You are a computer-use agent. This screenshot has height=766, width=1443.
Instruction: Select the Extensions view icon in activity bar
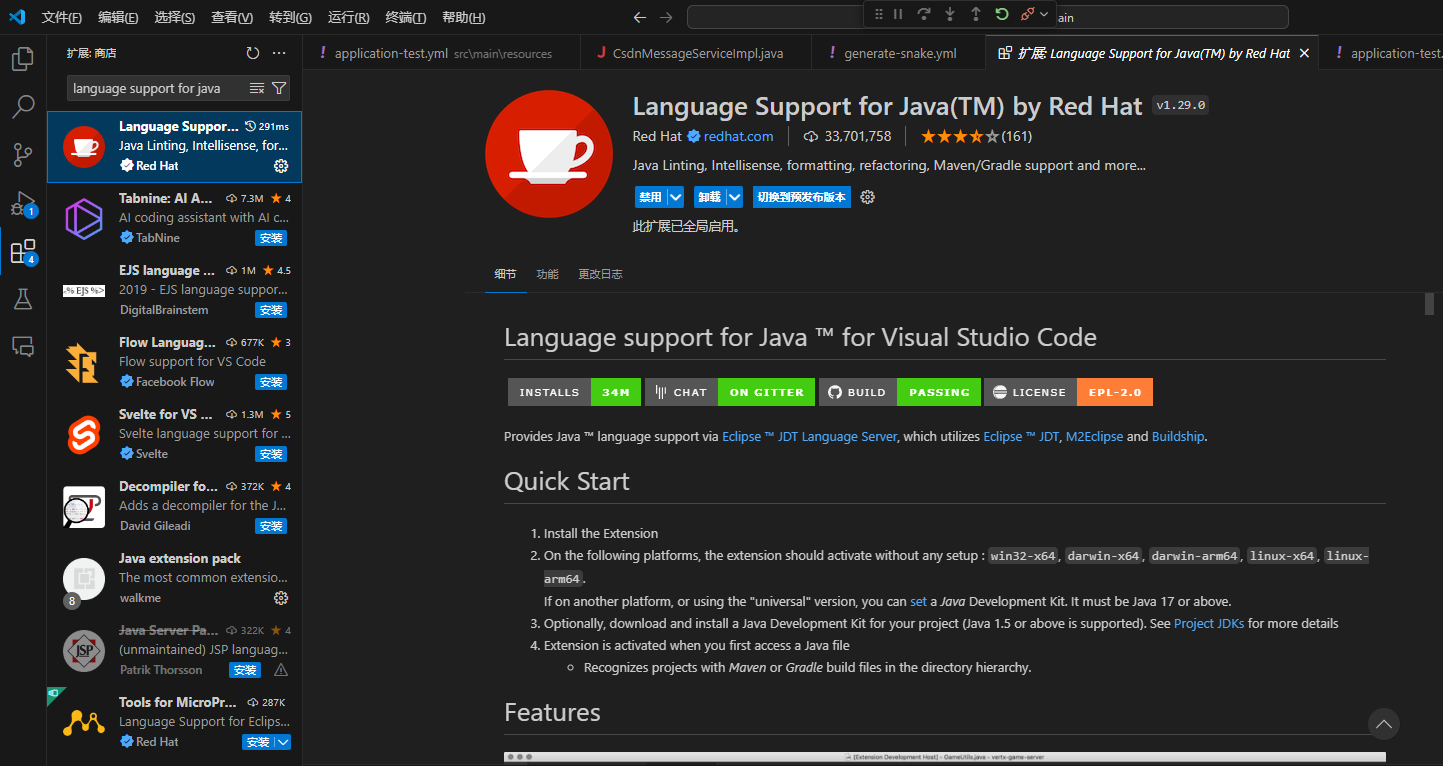tap(22, 251)
